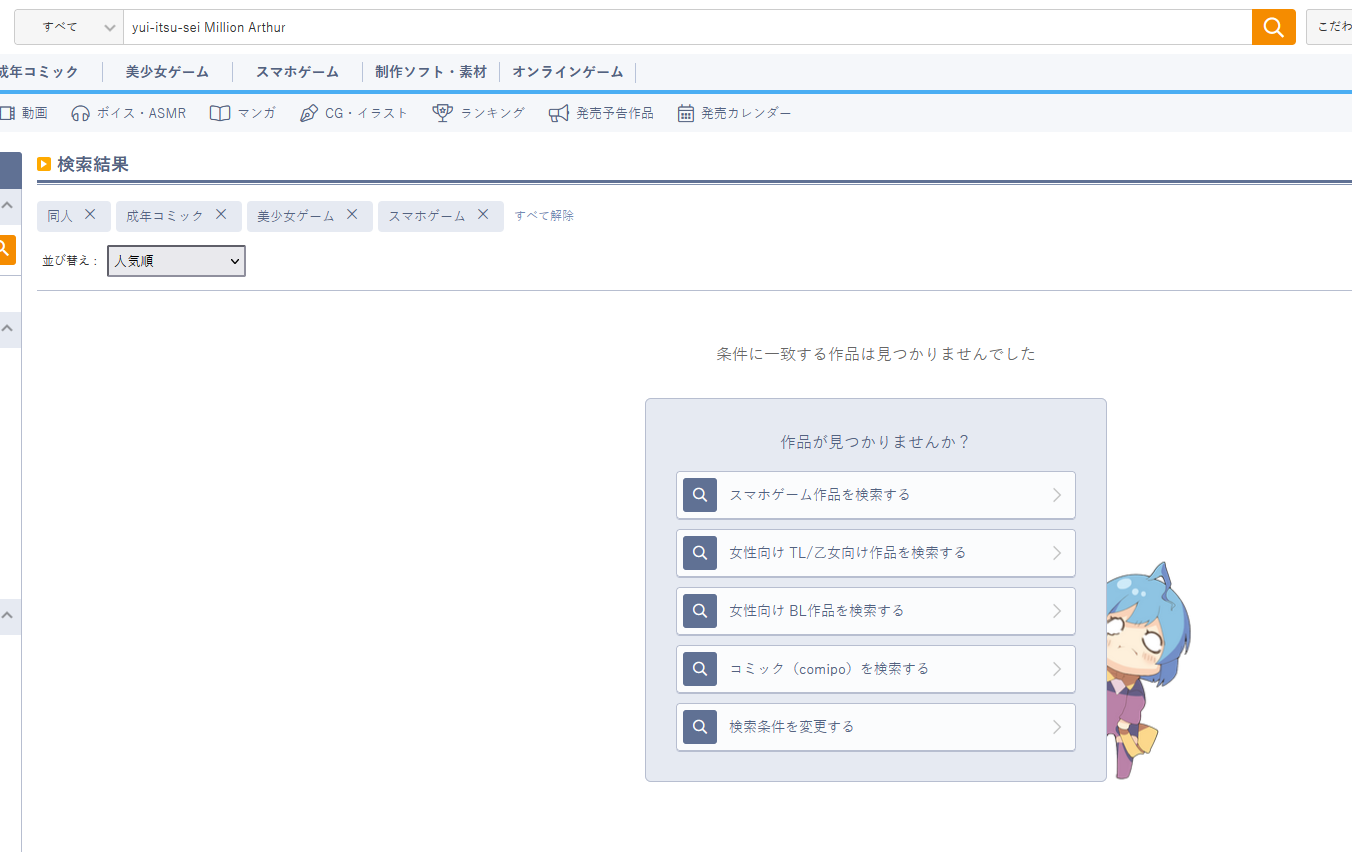
Task: Switch to the 成年コミック tab
Action: [39, 72]
